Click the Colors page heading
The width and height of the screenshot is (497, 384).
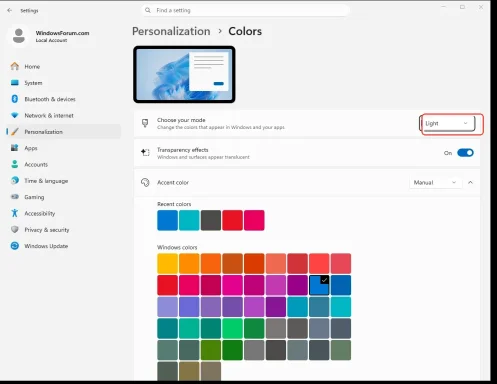[245, 31]
